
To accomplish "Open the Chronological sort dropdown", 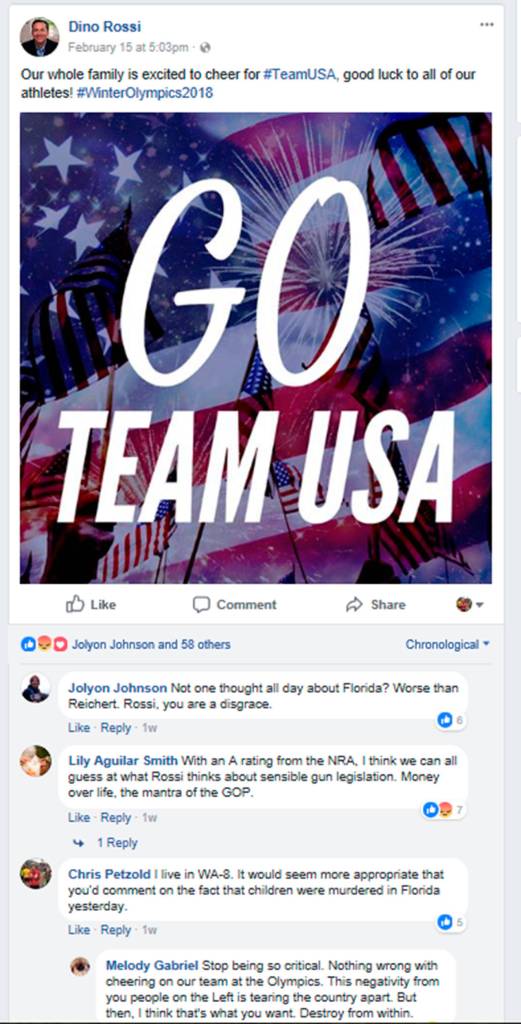I will [447, 645].
